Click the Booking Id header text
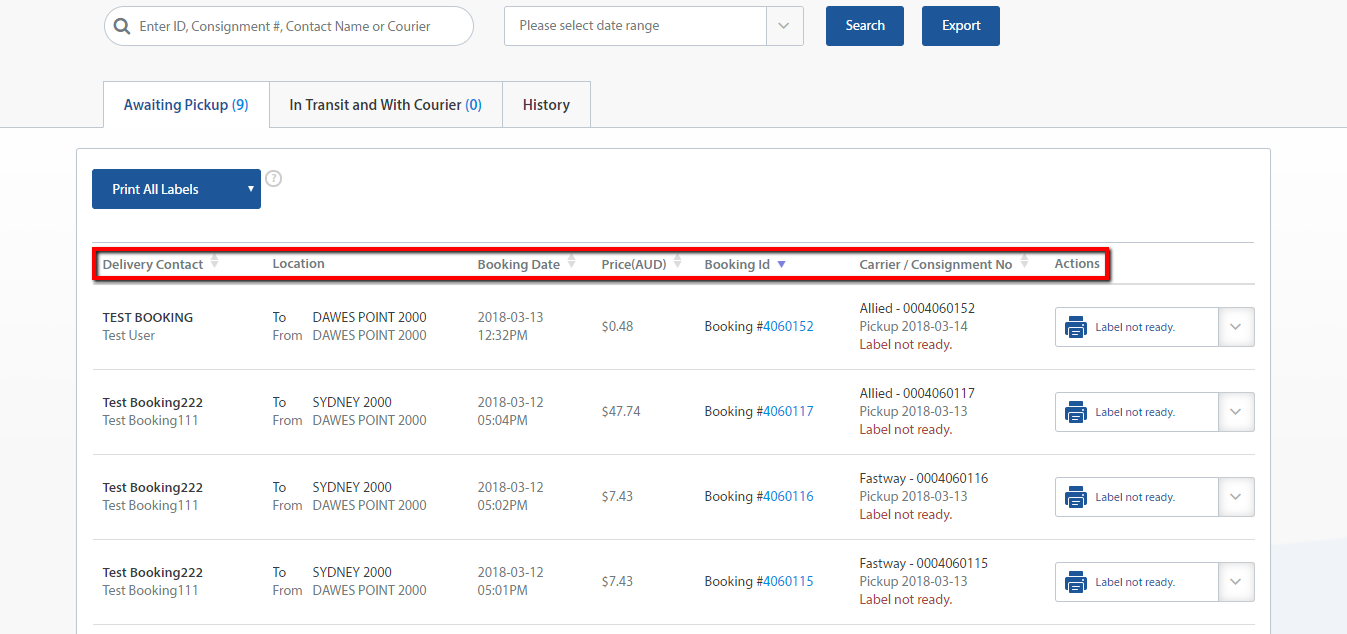Viewport: 1347px width, 634px height. coord(737,265)
